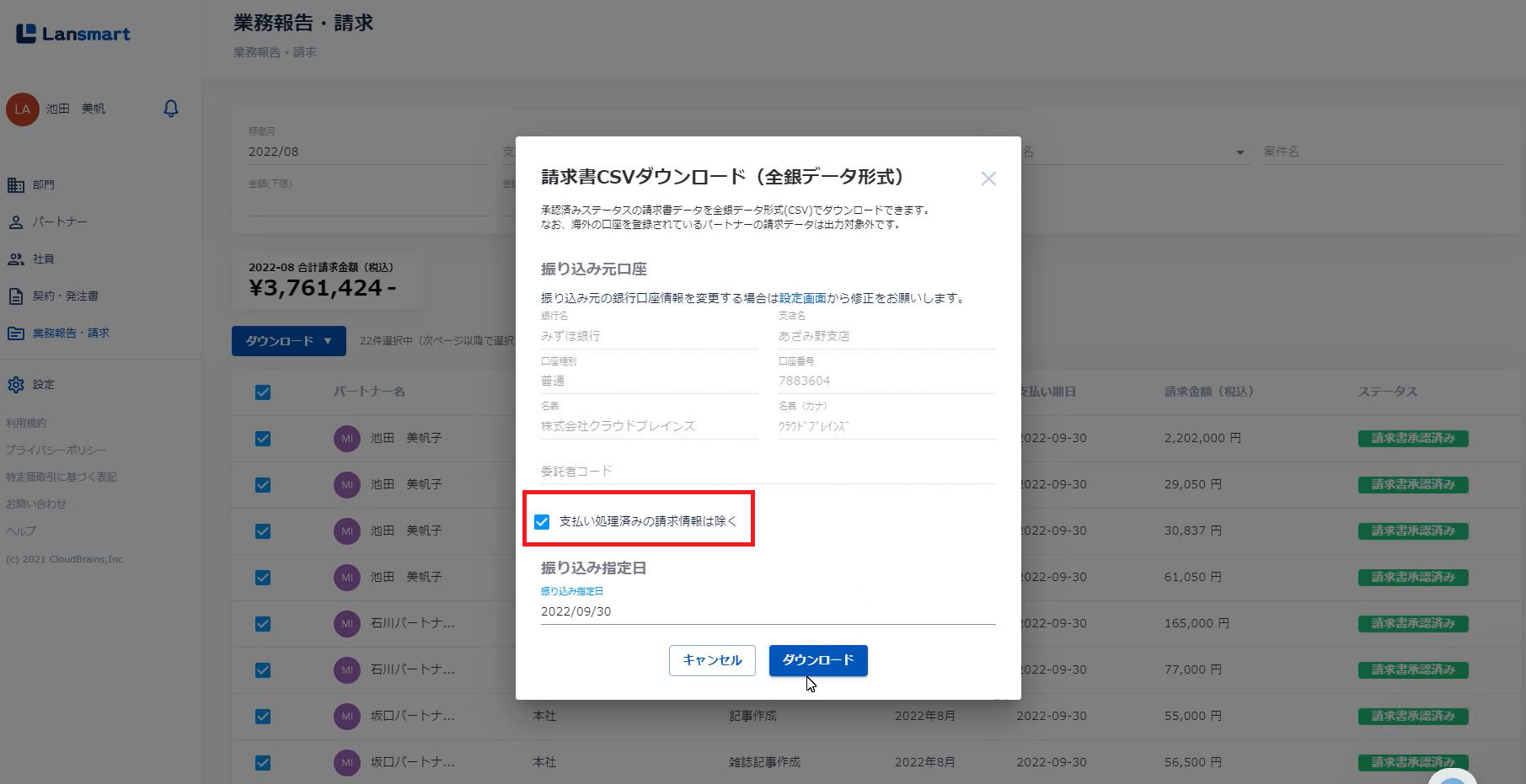
Task: Close the CSV download dialog
Action: (988, 179)
